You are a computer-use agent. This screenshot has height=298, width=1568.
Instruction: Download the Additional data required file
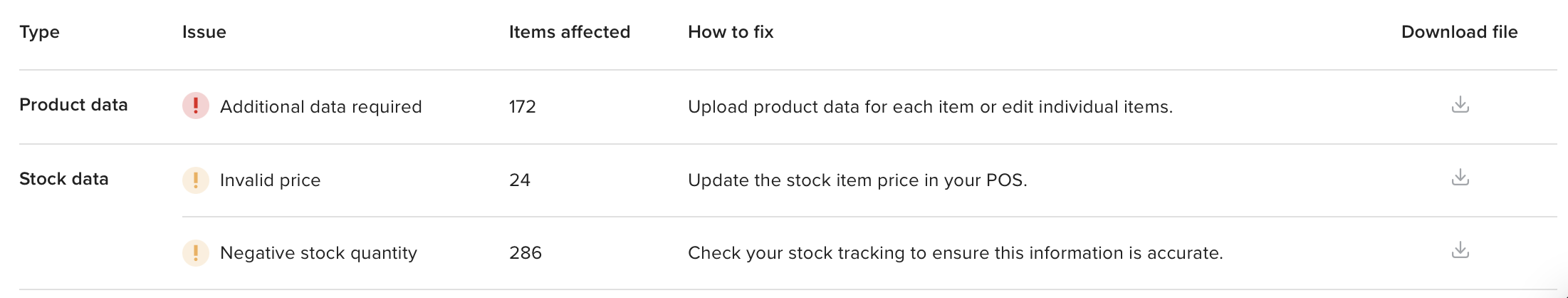click(1460, 105)
